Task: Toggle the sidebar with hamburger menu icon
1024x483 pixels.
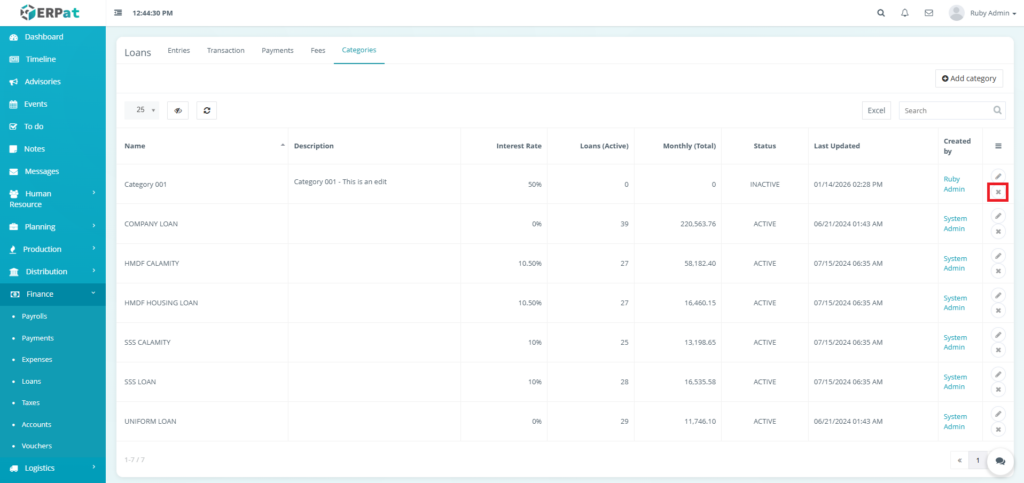Action: 119,13
